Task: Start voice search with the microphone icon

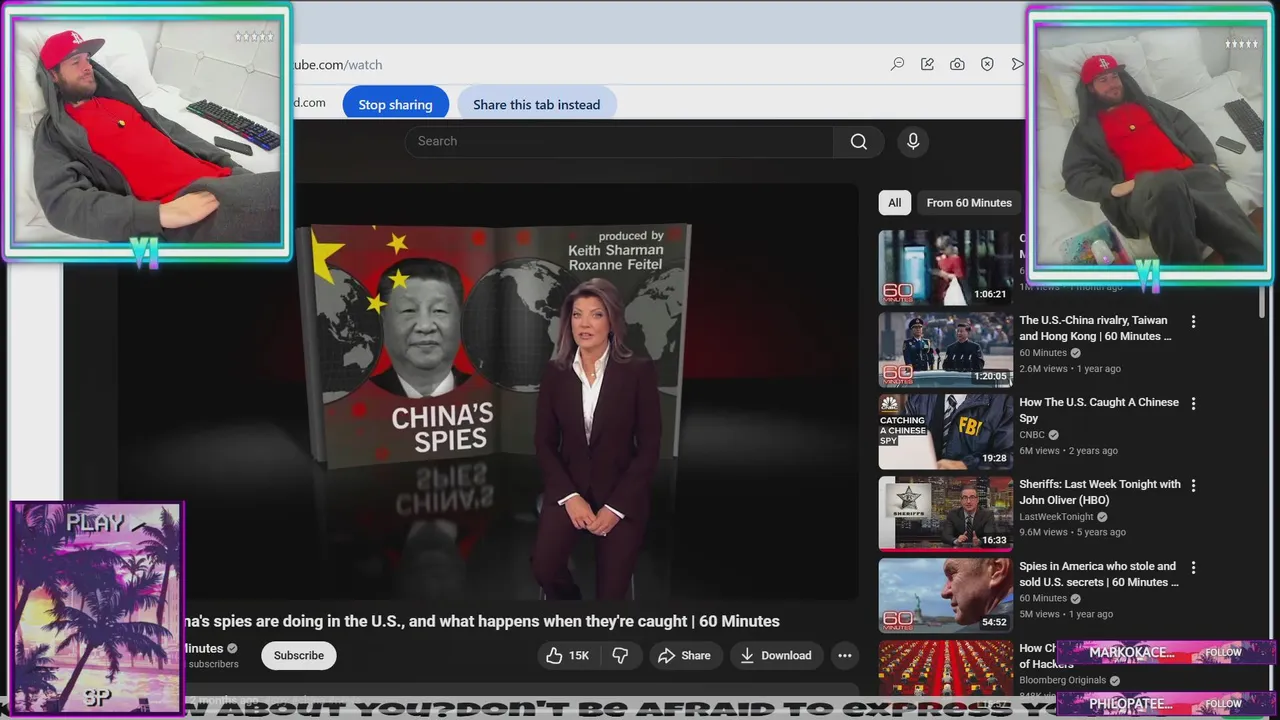Action: [913, 141]
